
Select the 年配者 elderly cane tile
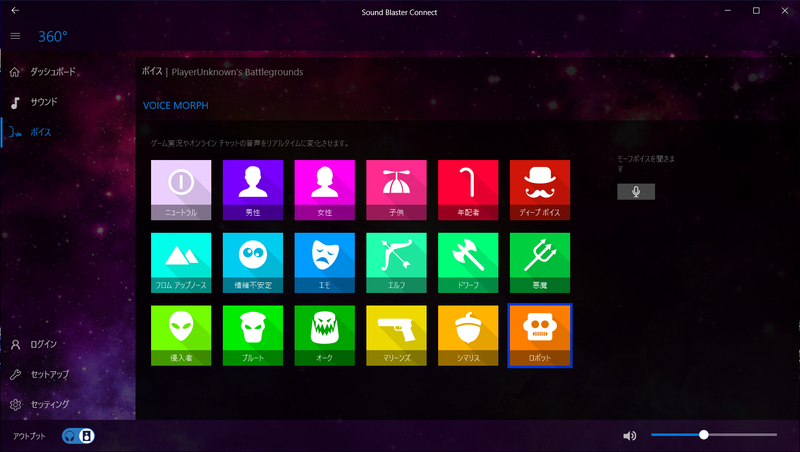(x=468, y=190)
